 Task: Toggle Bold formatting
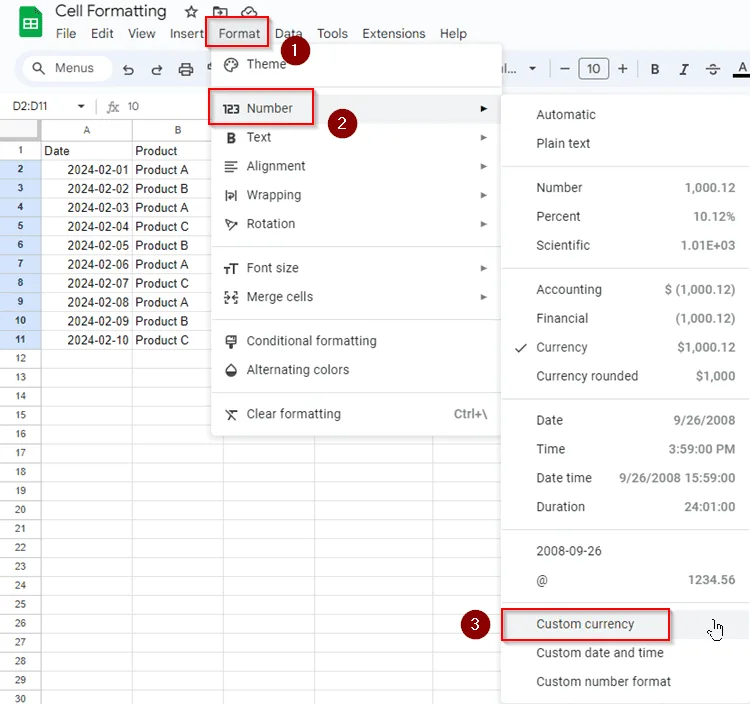655,69
